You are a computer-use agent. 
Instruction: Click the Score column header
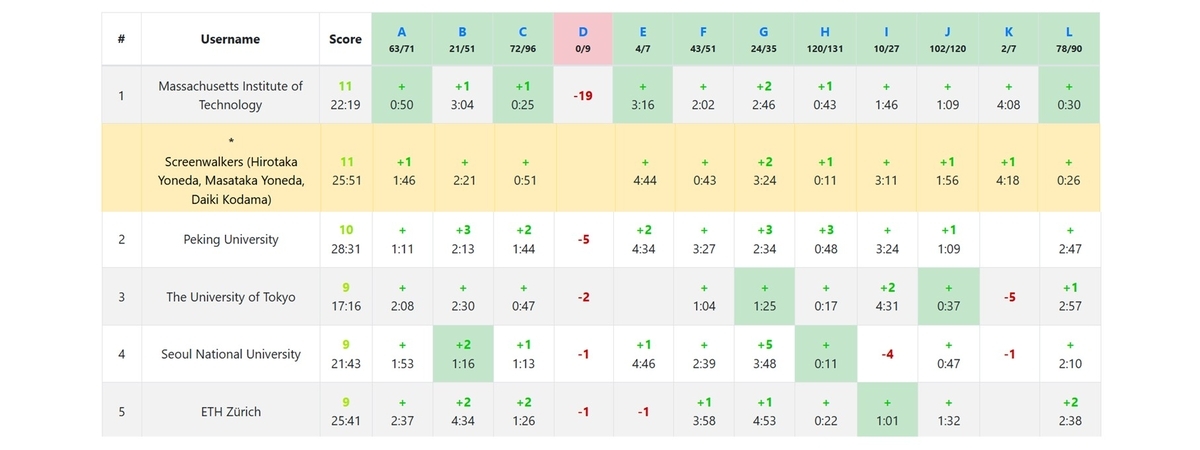tap(345, 39)
